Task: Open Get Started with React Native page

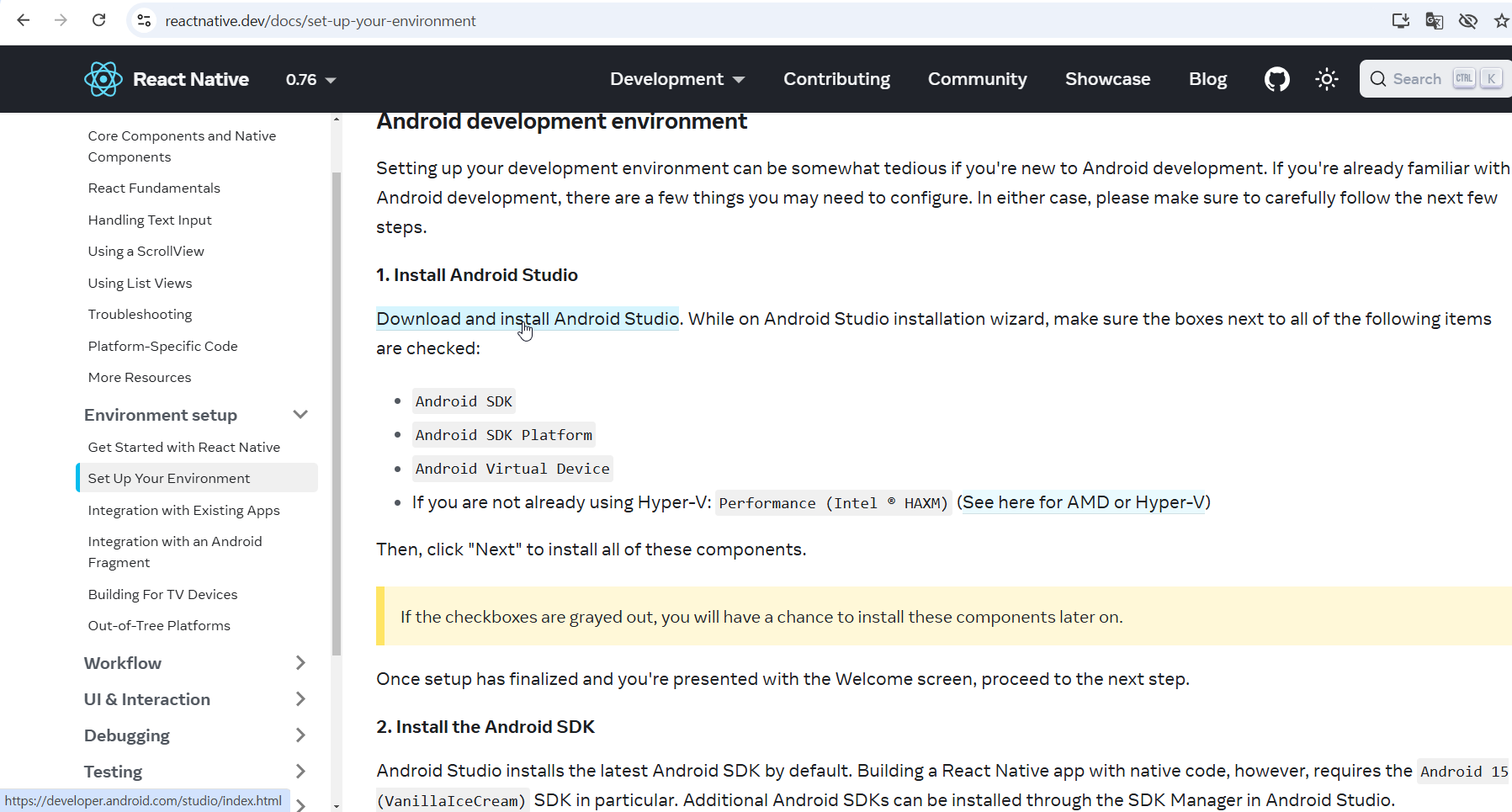Action: [x=183, y=447]
